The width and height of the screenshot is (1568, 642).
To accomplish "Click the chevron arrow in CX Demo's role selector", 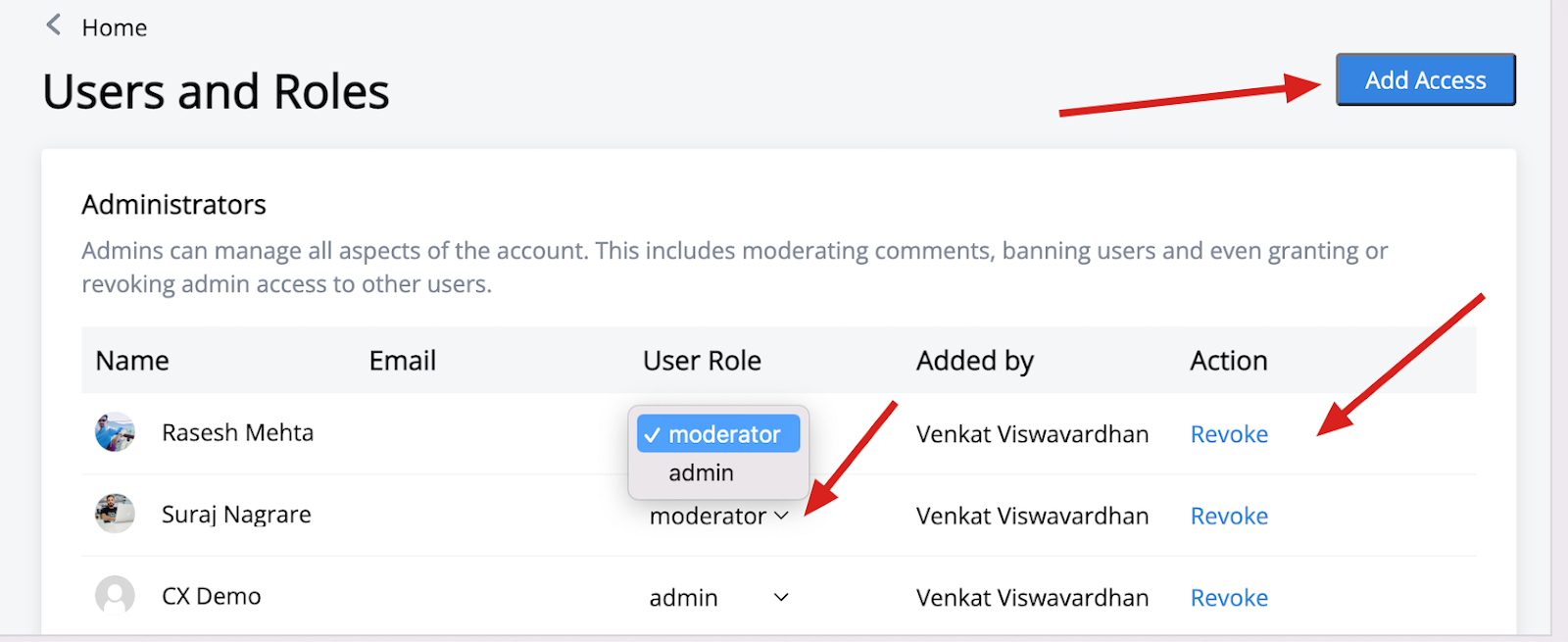I will pos(781,597).
